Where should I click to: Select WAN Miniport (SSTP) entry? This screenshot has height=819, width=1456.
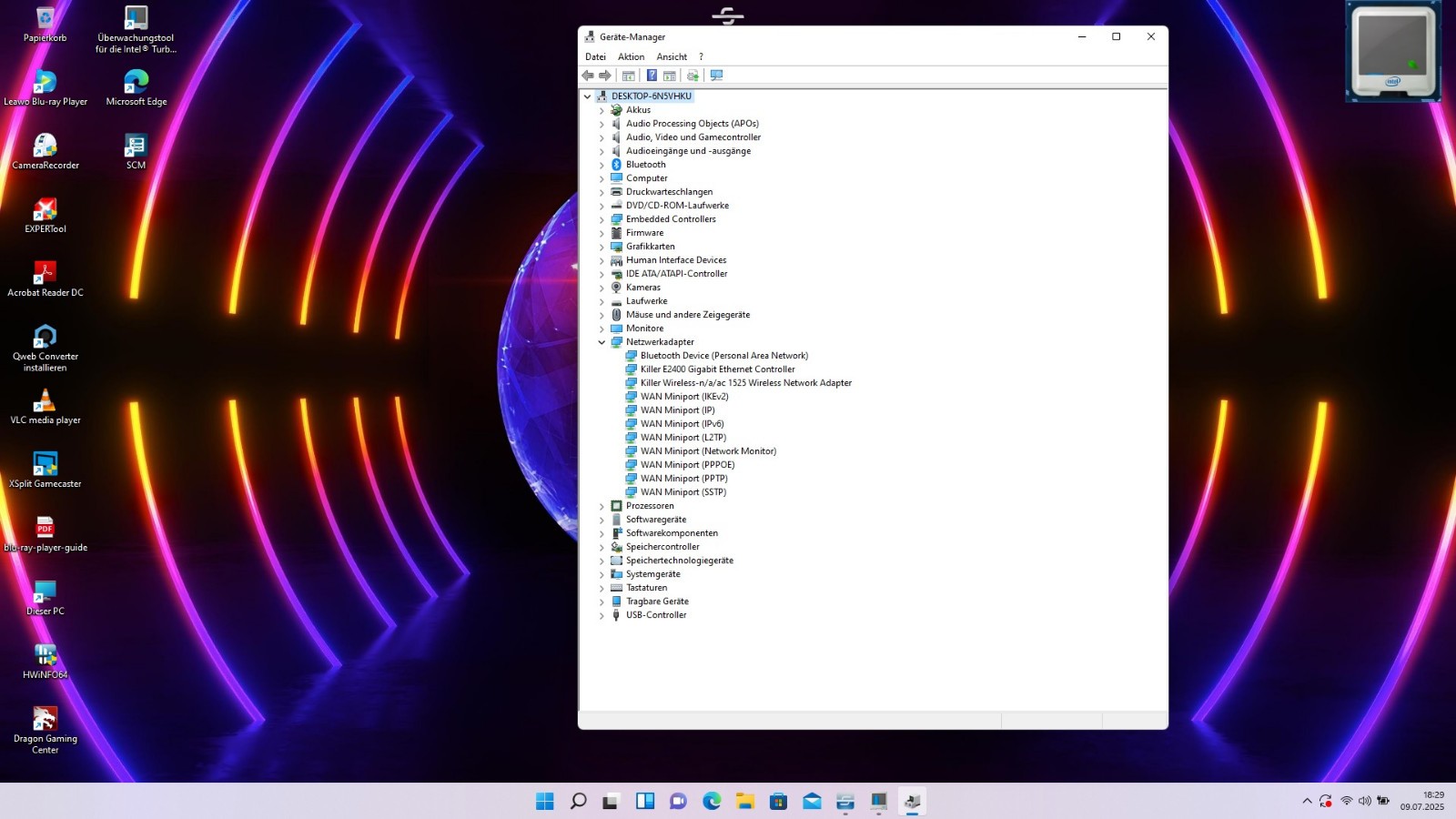point(683,492)
